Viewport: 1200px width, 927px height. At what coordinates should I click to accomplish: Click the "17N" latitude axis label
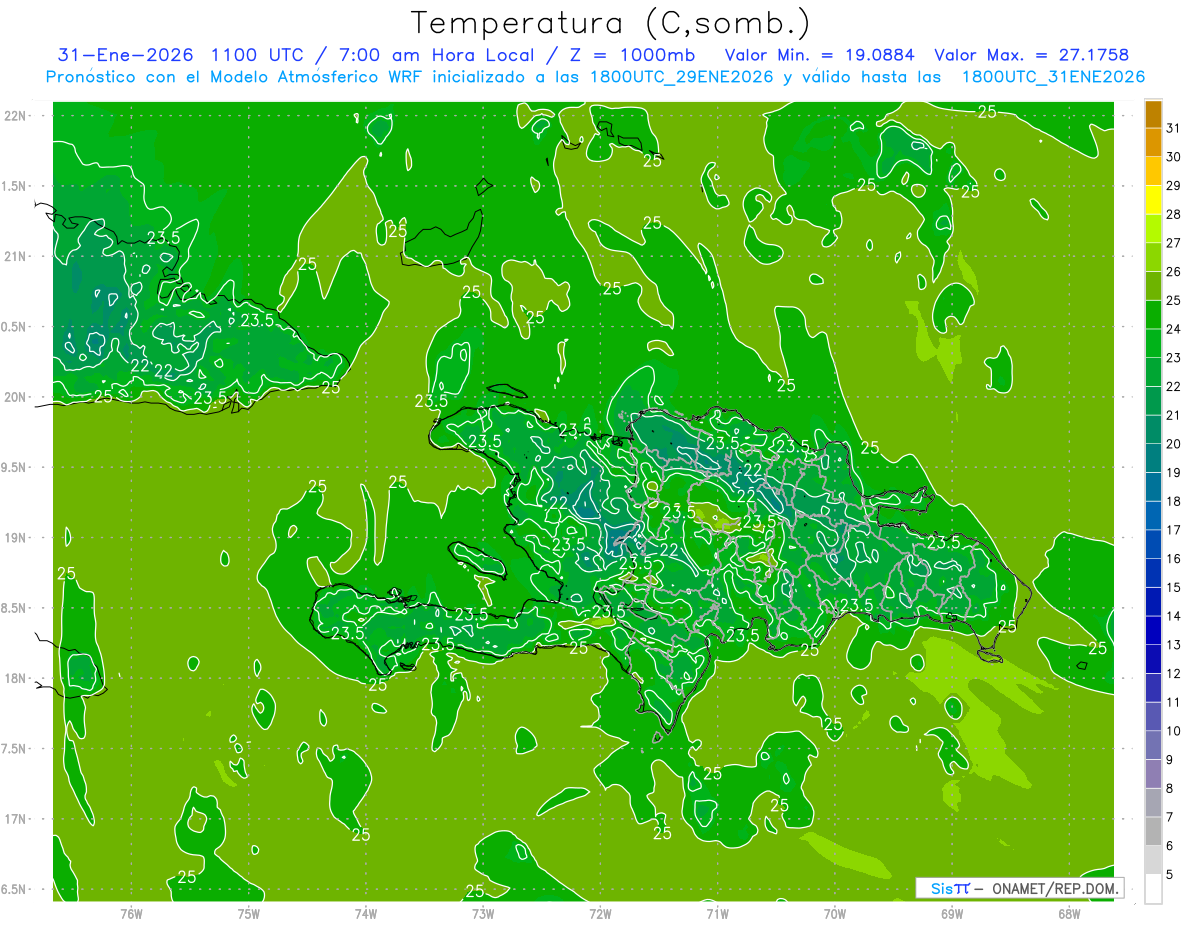(14, 819)
